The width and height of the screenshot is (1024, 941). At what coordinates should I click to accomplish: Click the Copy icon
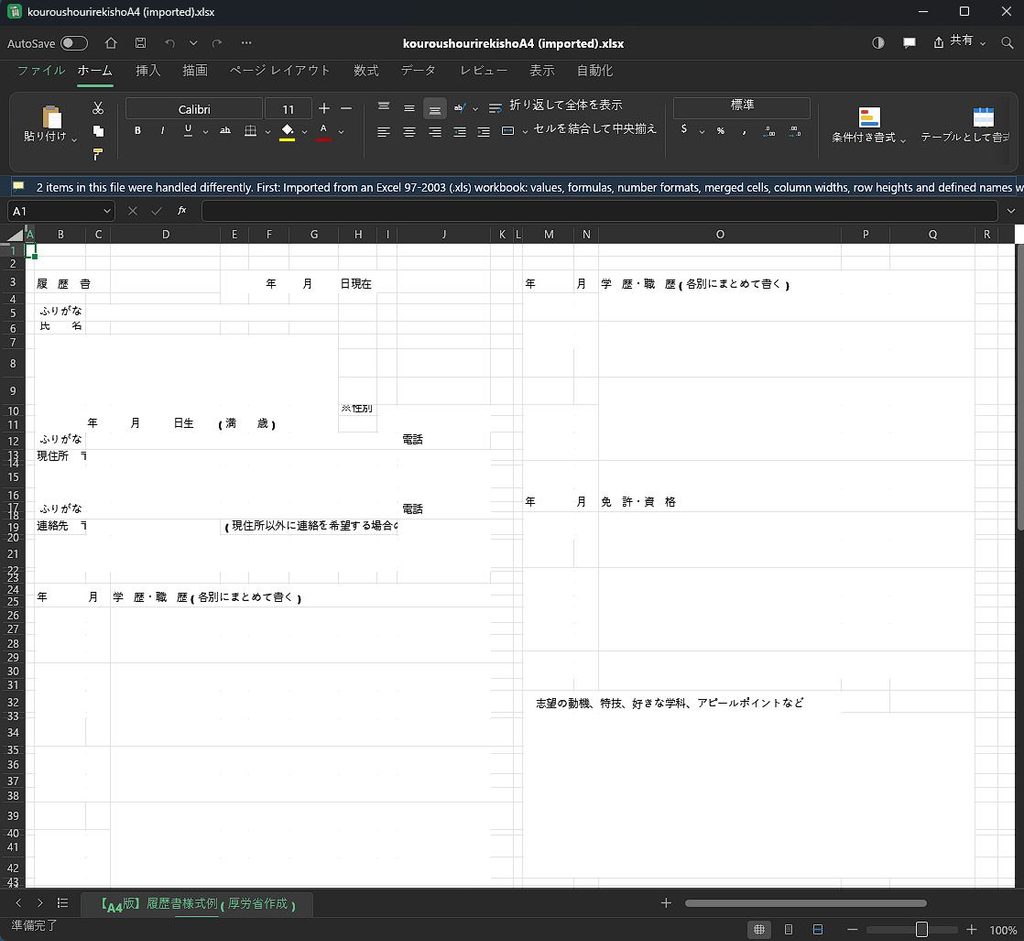click(x=98, y=131)
